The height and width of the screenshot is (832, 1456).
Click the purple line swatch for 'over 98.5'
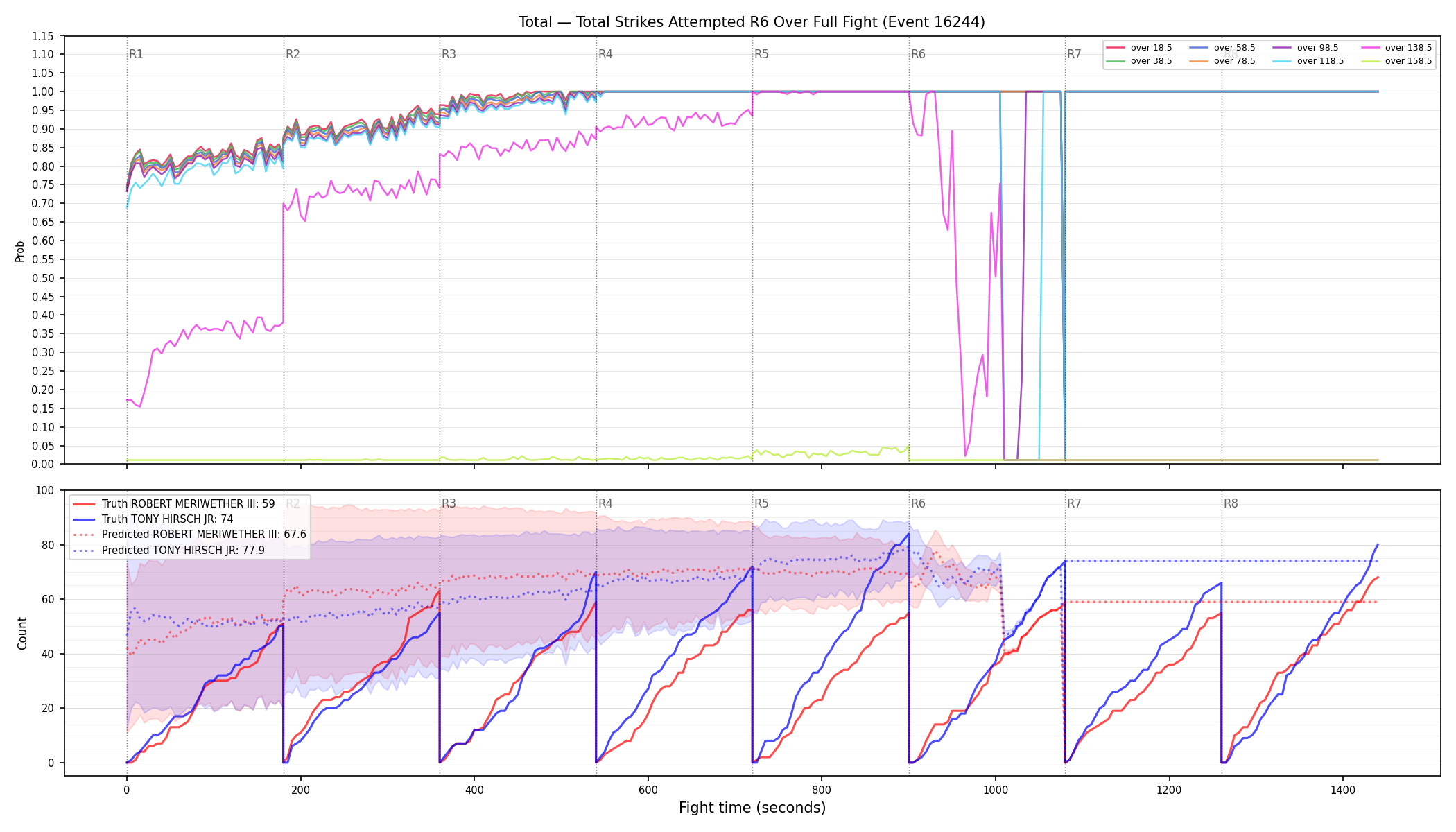coord(1282,48)
